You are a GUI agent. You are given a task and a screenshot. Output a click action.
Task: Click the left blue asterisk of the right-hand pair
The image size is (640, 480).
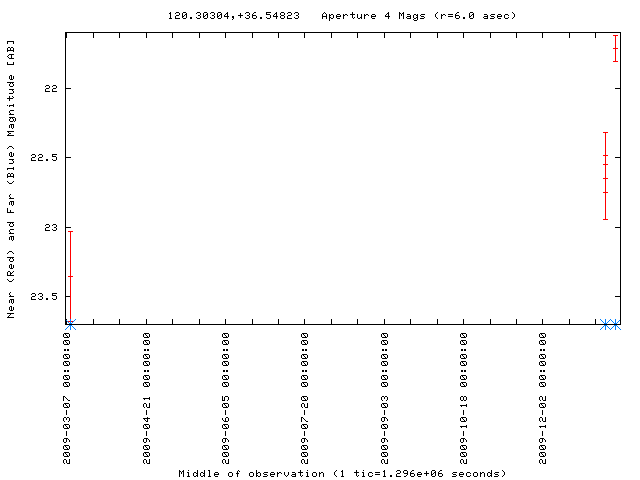pyautogui.click(x=605, y=325)
